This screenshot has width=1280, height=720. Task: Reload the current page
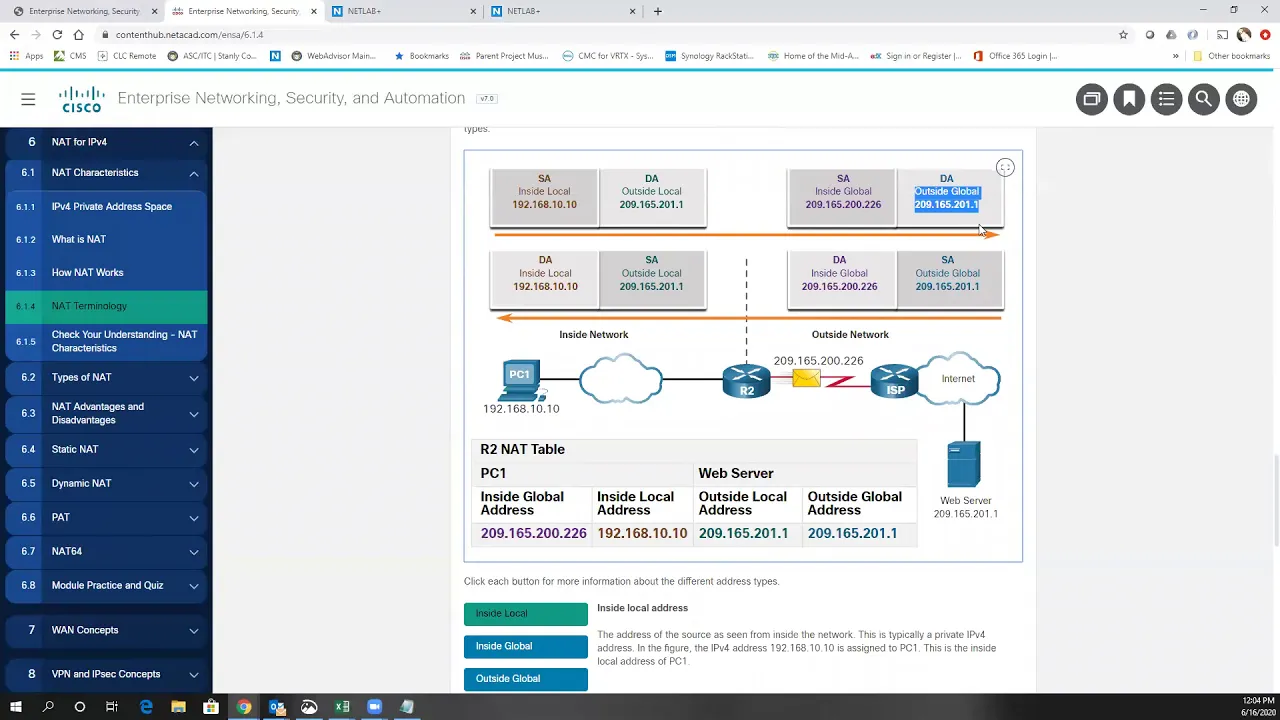pos(57,35)
